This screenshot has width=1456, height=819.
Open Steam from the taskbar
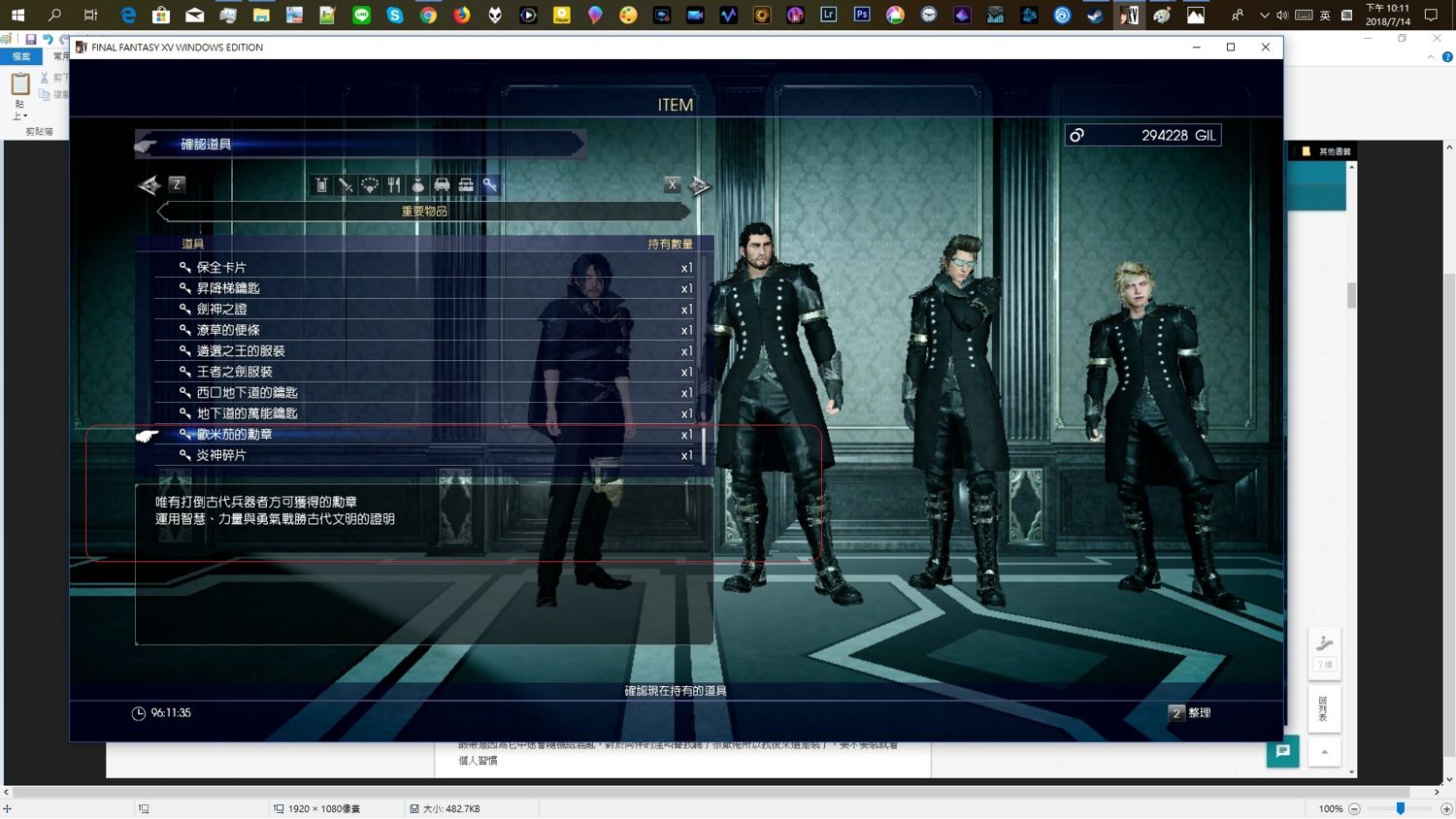pos(1095,15)
